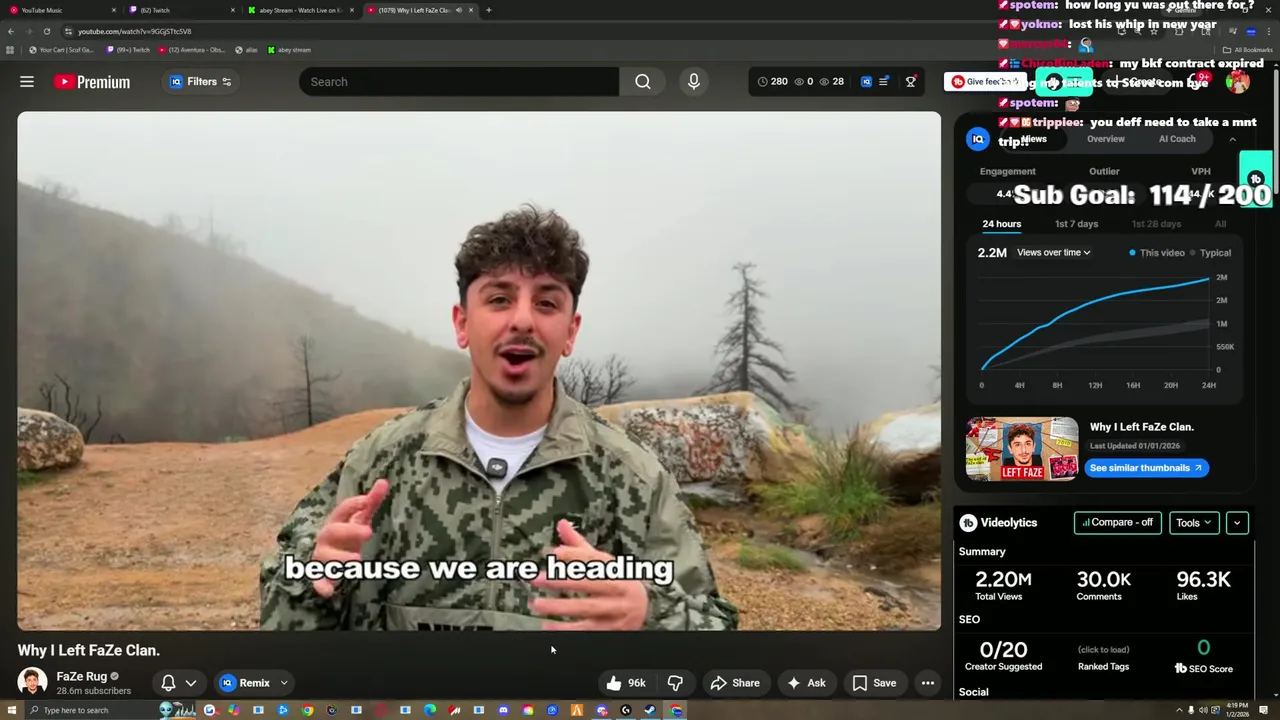This screenshot has width=1280, height=720.
Task: Click the LEFT FAZE video thumbnail preview
Action: tap(1022, 449)
